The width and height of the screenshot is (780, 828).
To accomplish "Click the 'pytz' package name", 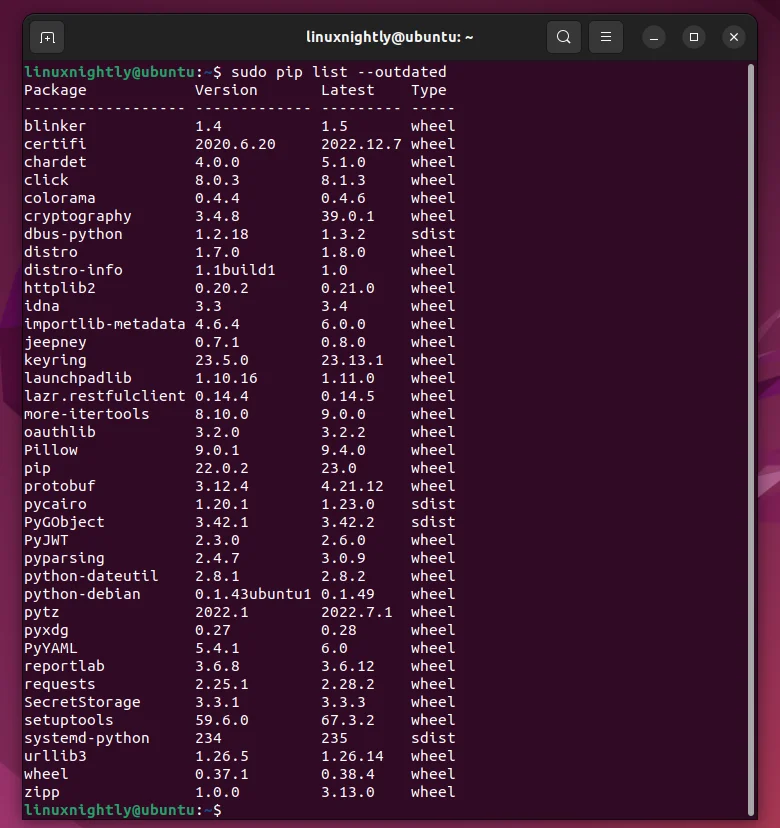I will point(42,613).
